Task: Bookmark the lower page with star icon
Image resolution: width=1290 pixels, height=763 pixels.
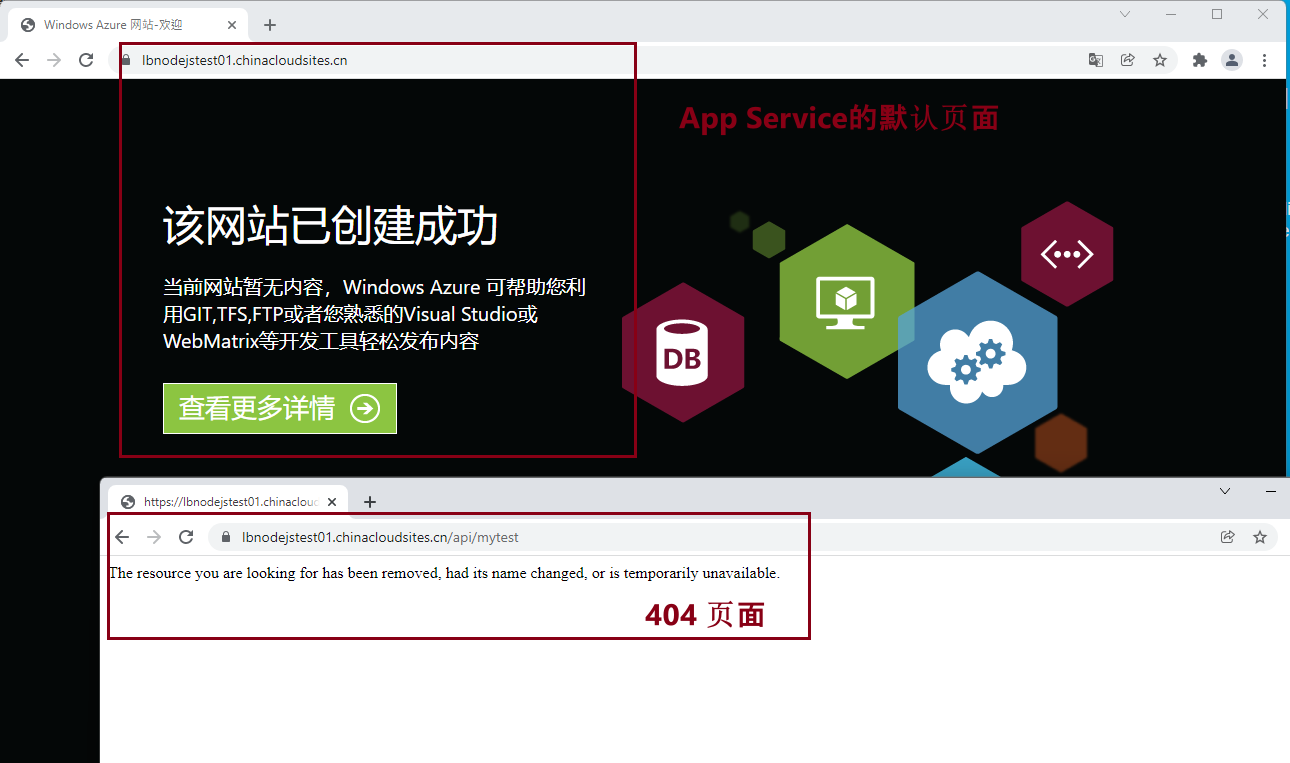Action: click(1260, 537)
